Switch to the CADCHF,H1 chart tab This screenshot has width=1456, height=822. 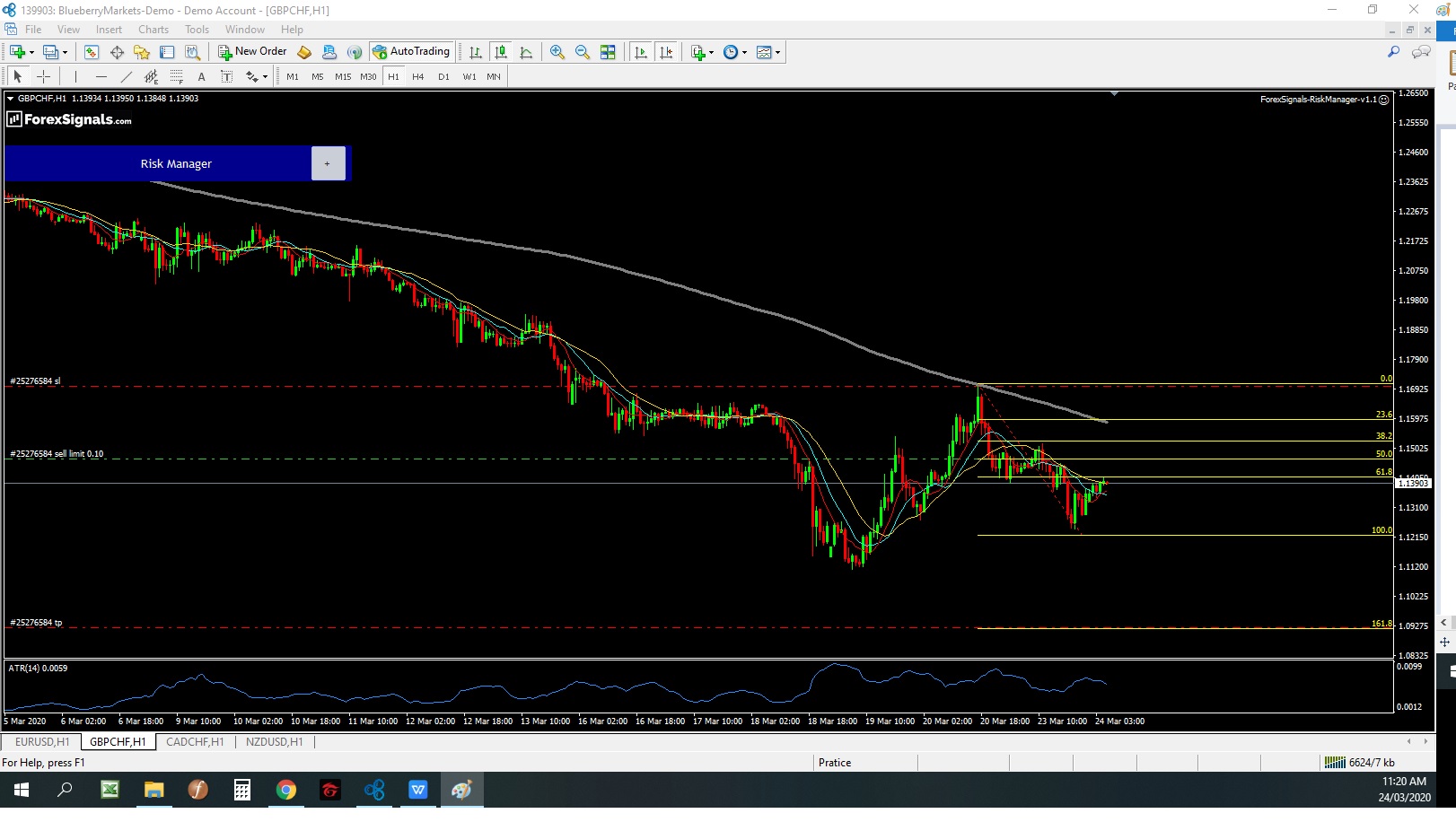coord(195,742)
